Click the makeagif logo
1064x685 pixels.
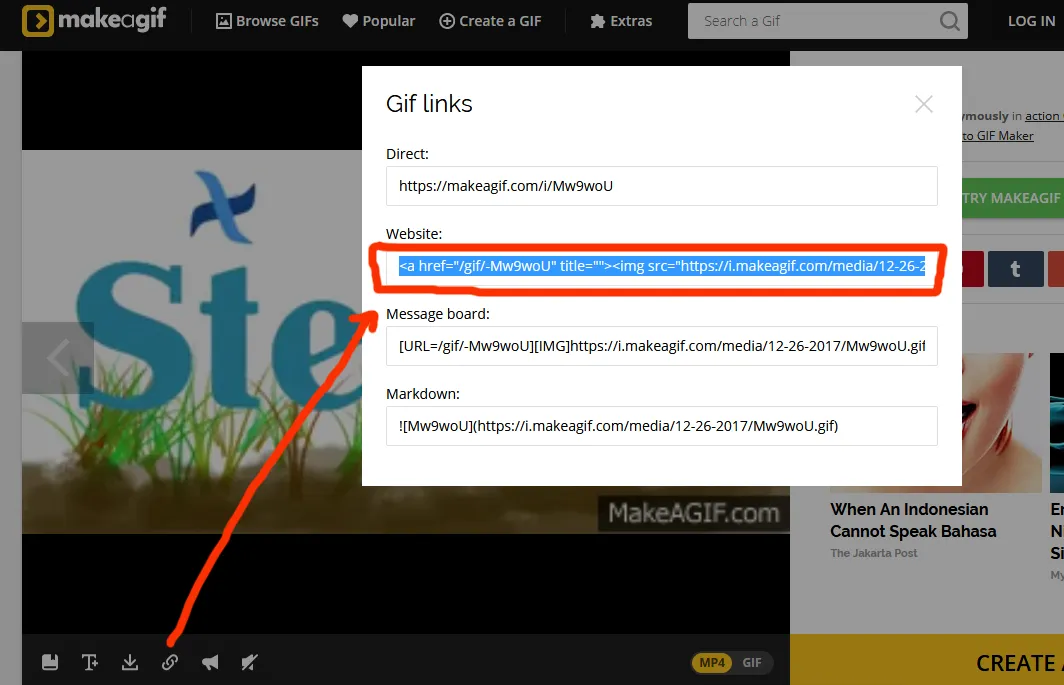pos(94,20)
